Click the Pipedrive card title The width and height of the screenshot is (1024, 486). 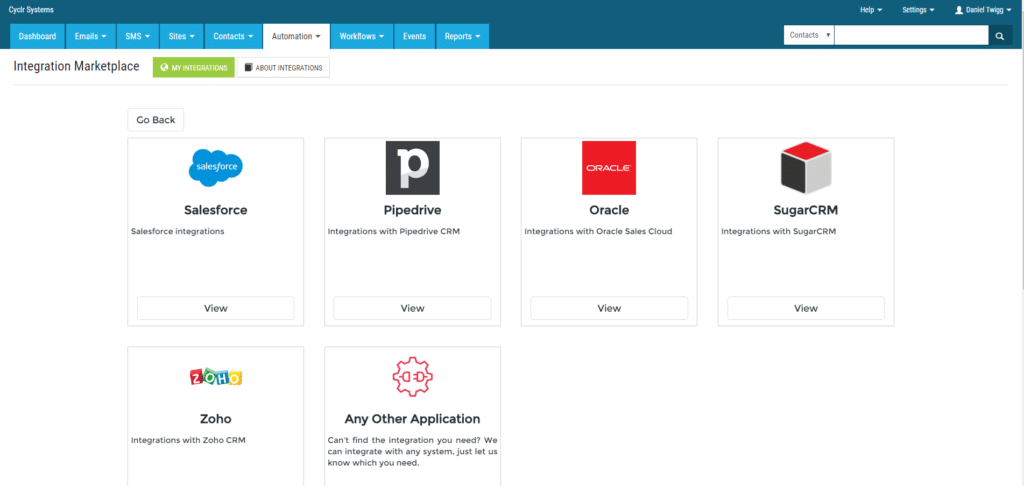pyautogui.click(x=412, y=210)
